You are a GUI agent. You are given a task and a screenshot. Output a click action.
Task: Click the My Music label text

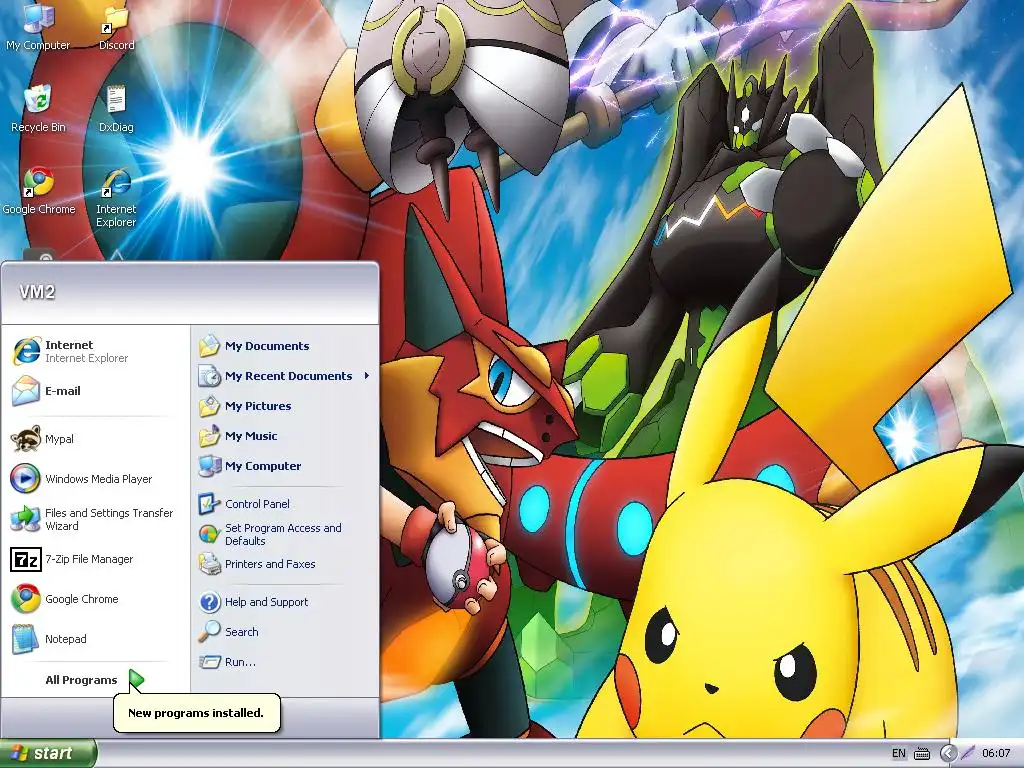[251, 436]
